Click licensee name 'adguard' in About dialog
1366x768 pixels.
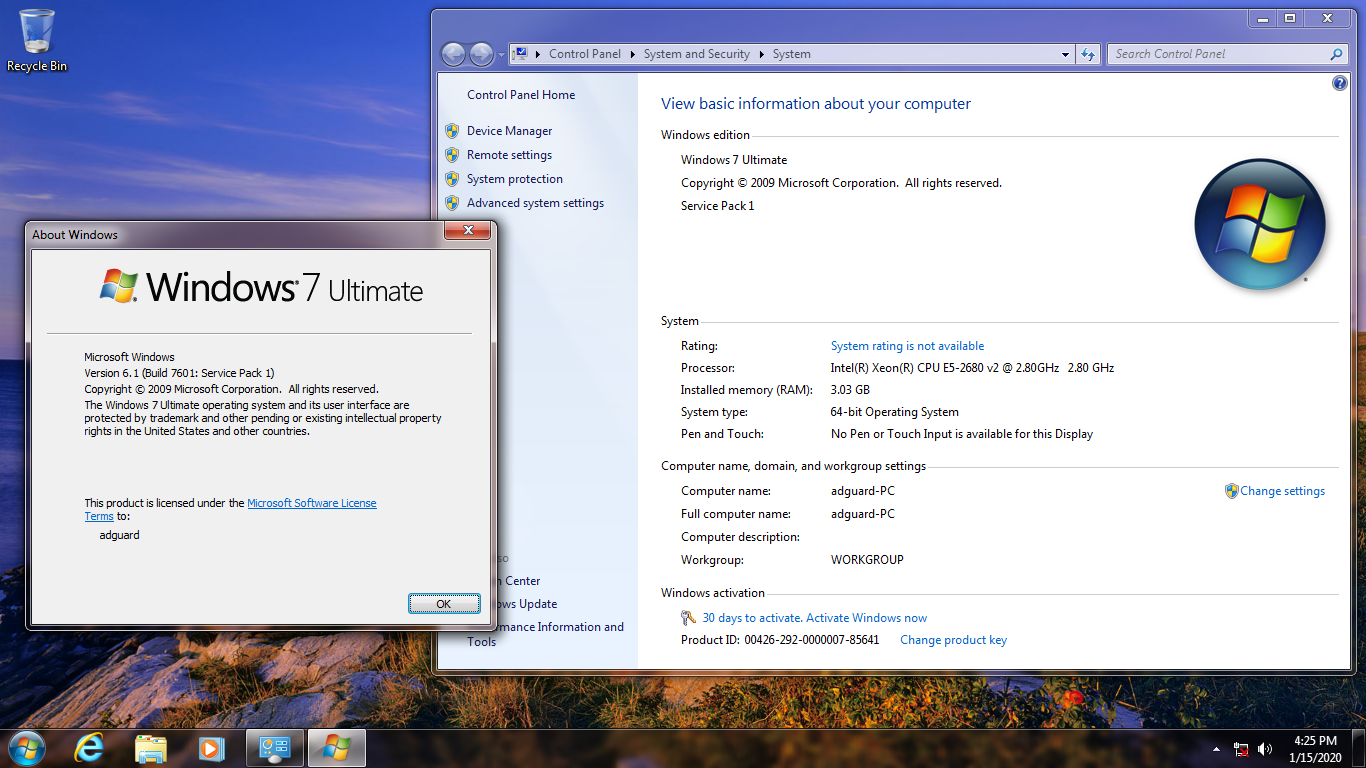119,535
